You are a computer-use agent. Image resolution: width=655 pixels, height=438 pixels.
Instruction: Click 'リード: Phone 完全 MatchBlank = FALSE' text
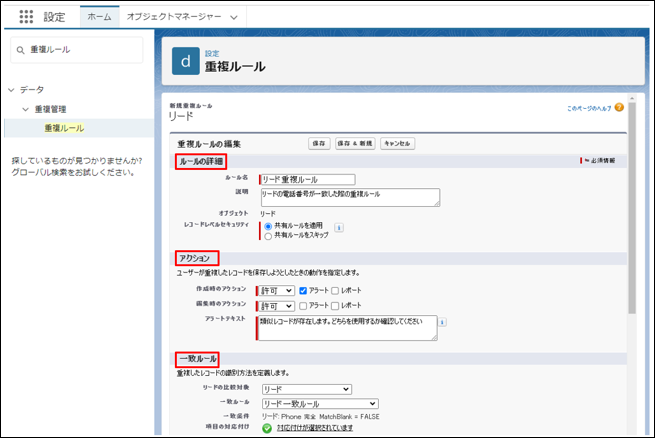coord(321,417)
